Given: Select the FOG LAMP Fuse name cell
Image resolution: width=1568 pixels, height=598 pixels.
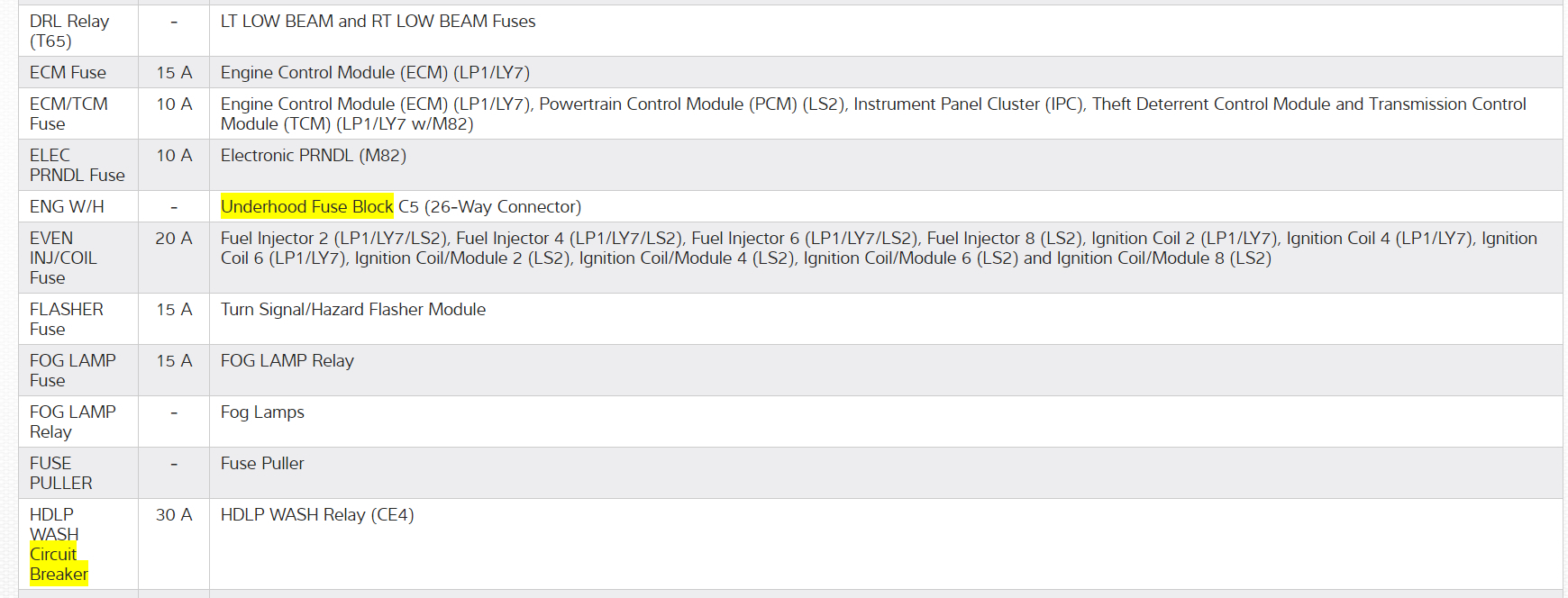Looking at the screenshot, I should click(x=72, y=370).
